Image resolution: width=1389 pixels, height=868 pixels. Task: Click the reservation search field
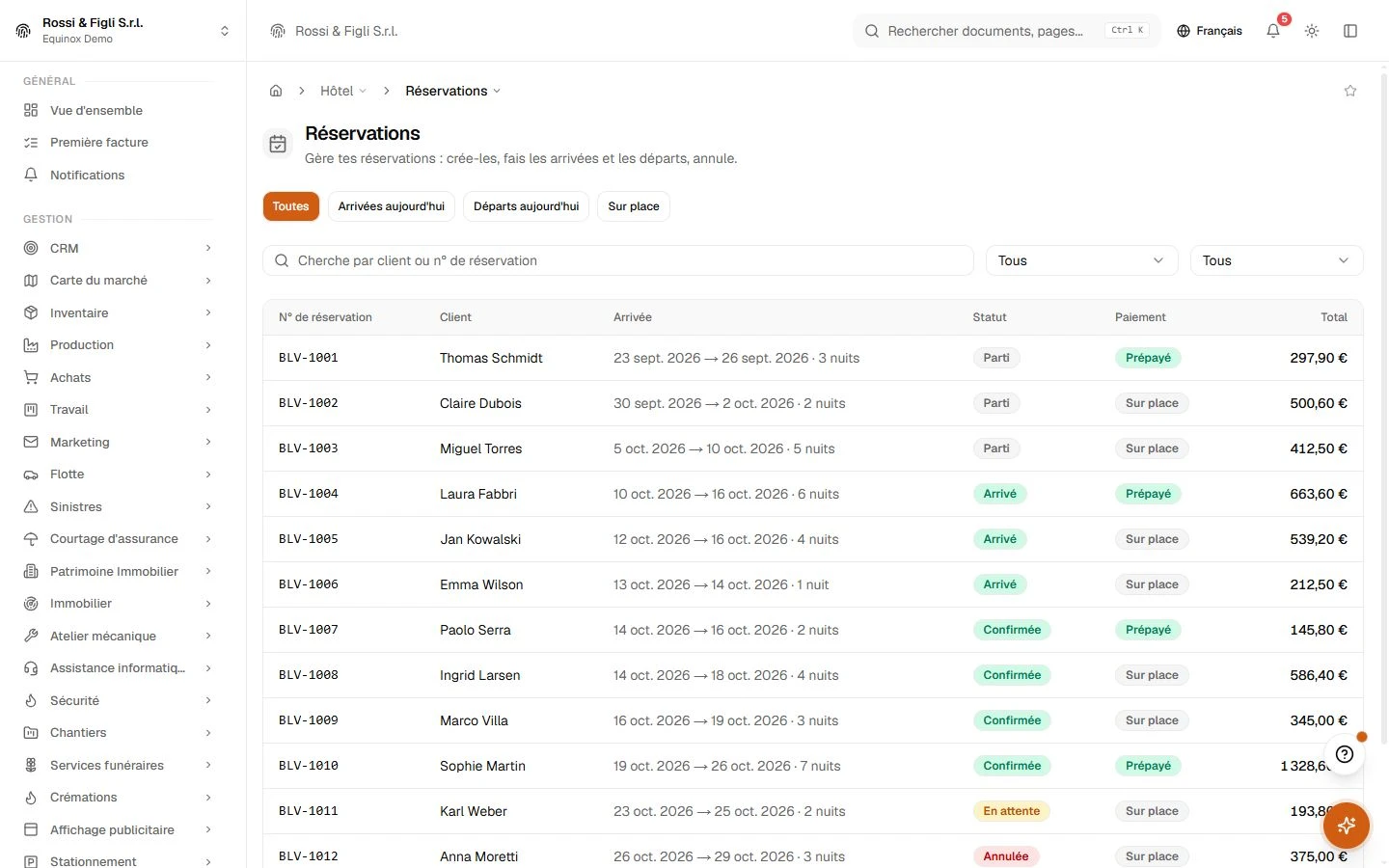tap(618, 260)
